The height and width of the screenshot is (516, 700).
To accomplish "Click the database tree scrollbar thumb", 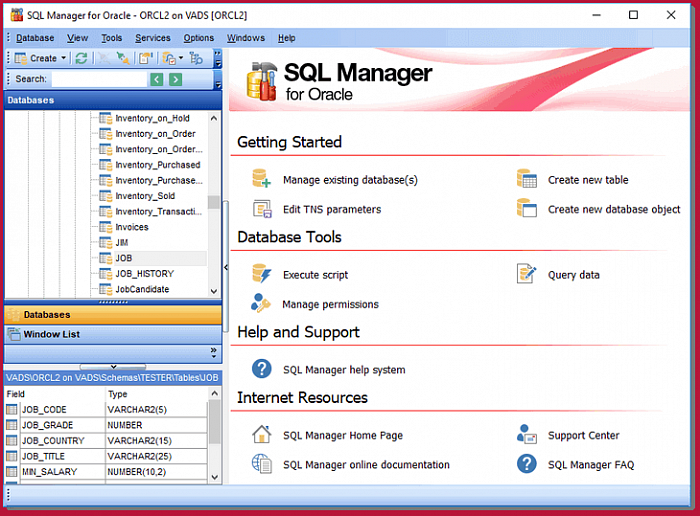I will pyautogui.click(x=214, y=202).
